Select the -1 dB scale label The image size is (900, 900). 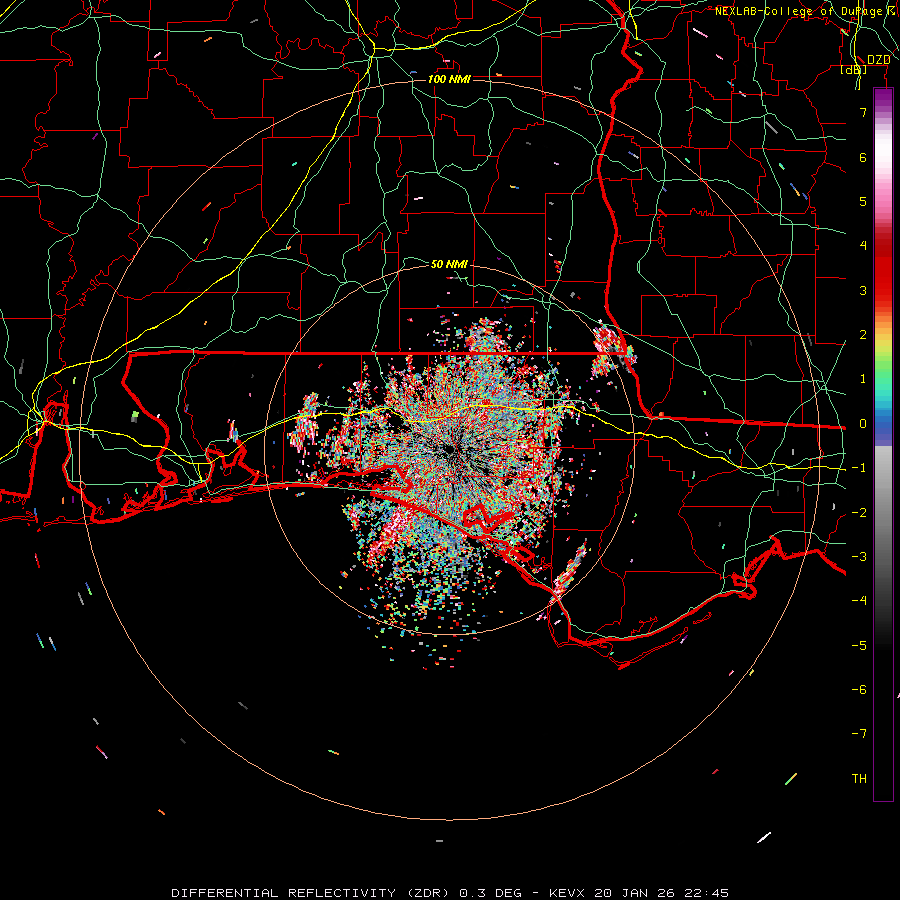pyautogui.click(x=859, y=468)
